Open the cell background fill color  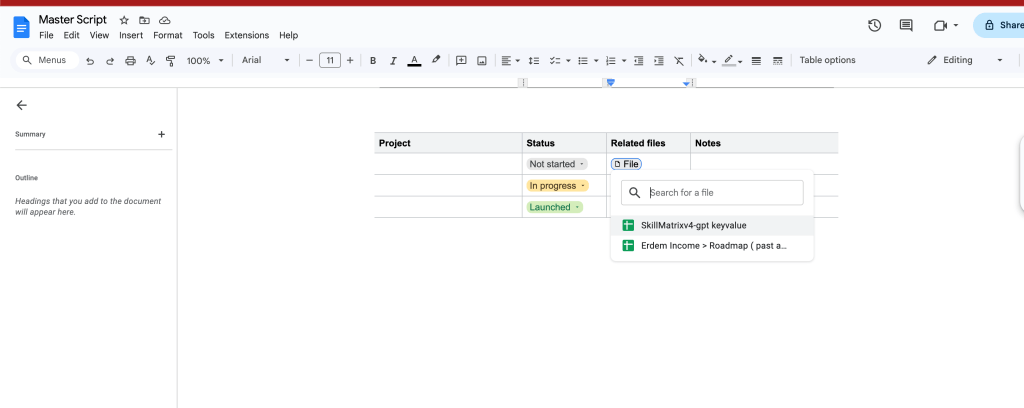click(707, 60)
